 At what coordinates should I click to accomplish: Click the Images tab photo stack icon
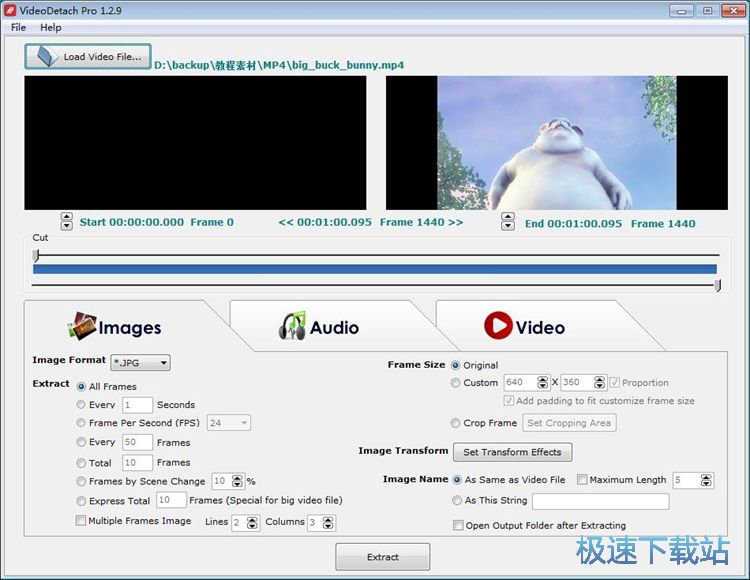point(82,327)
